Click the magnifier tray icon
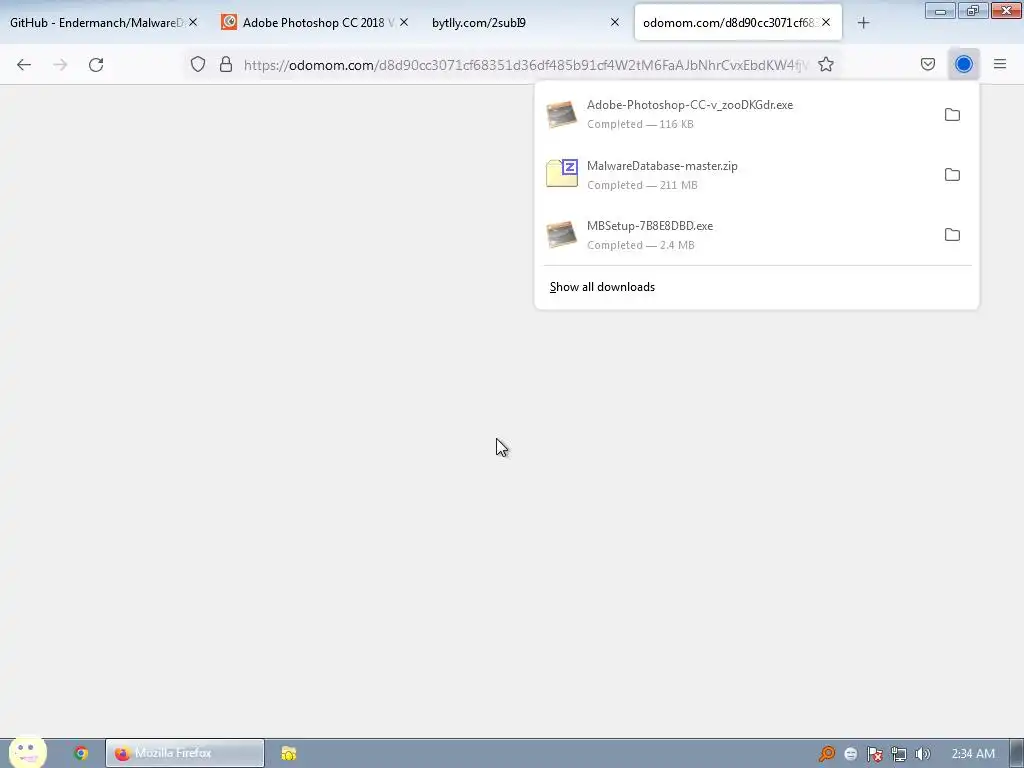1024x768 pixels. pos(827,754)
